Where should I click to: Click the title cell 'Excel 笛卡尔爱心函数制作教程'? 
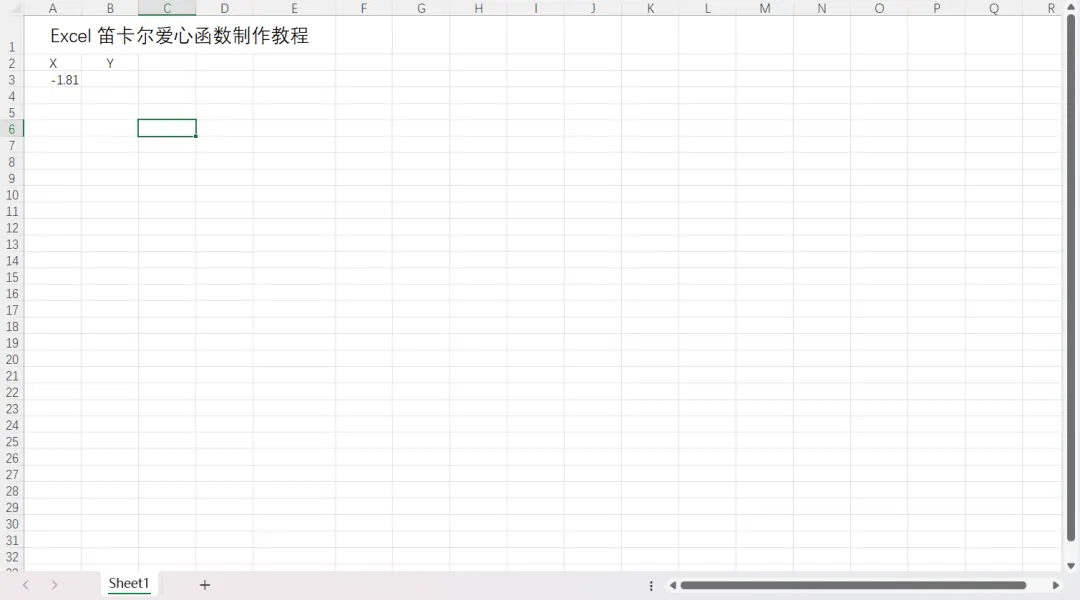point(179,36)
